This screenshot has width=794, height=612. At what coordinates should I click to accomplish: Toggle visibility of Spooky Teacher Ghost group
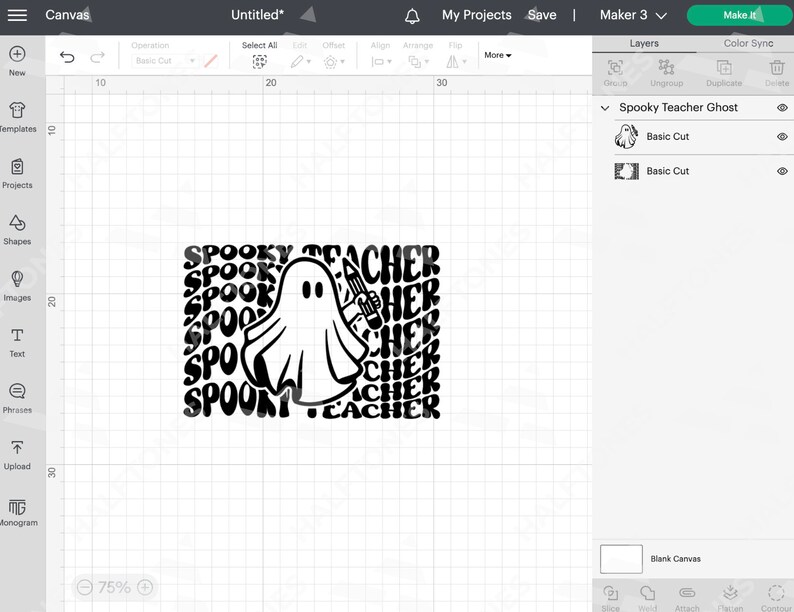tap(782, 108)
